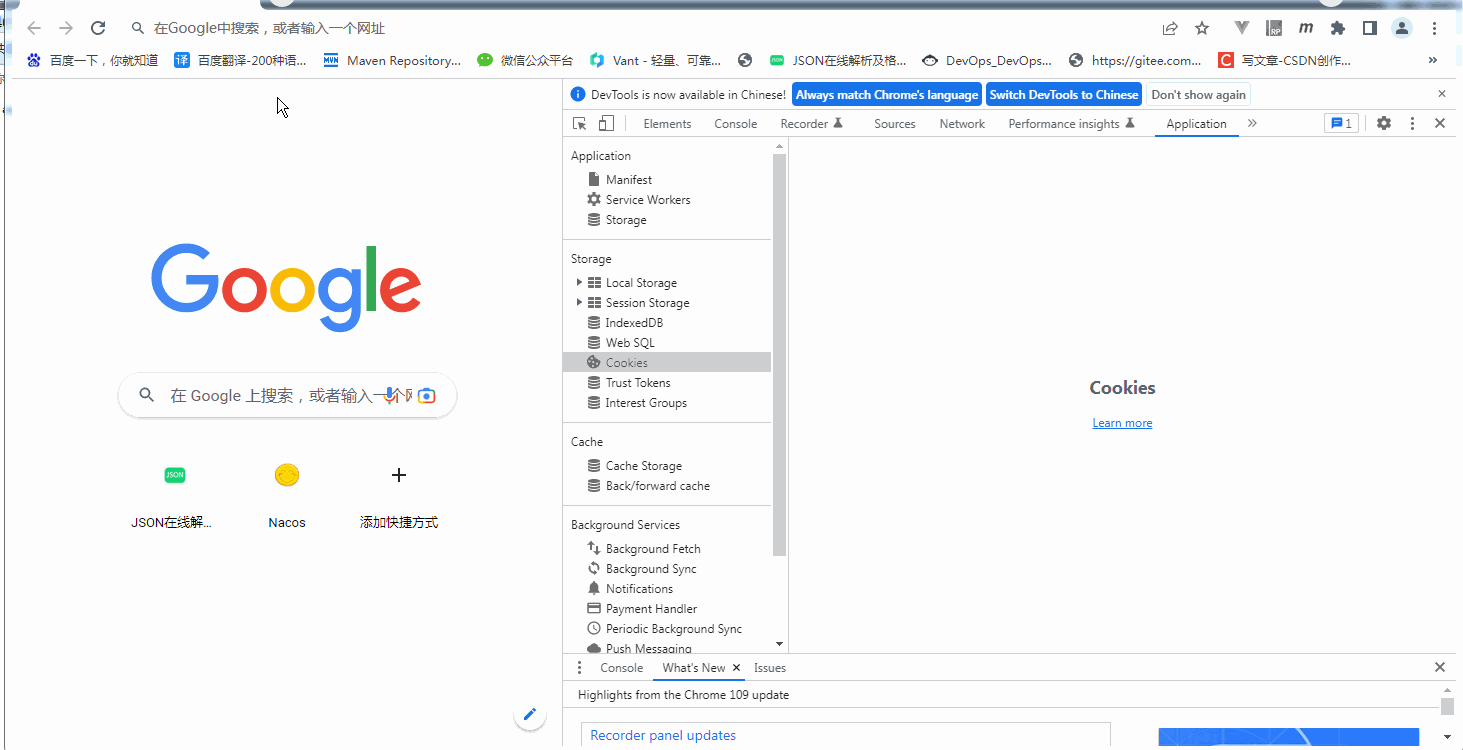Open DevTools settings gear
The image size is (1463, 750).
point(1384,124)
